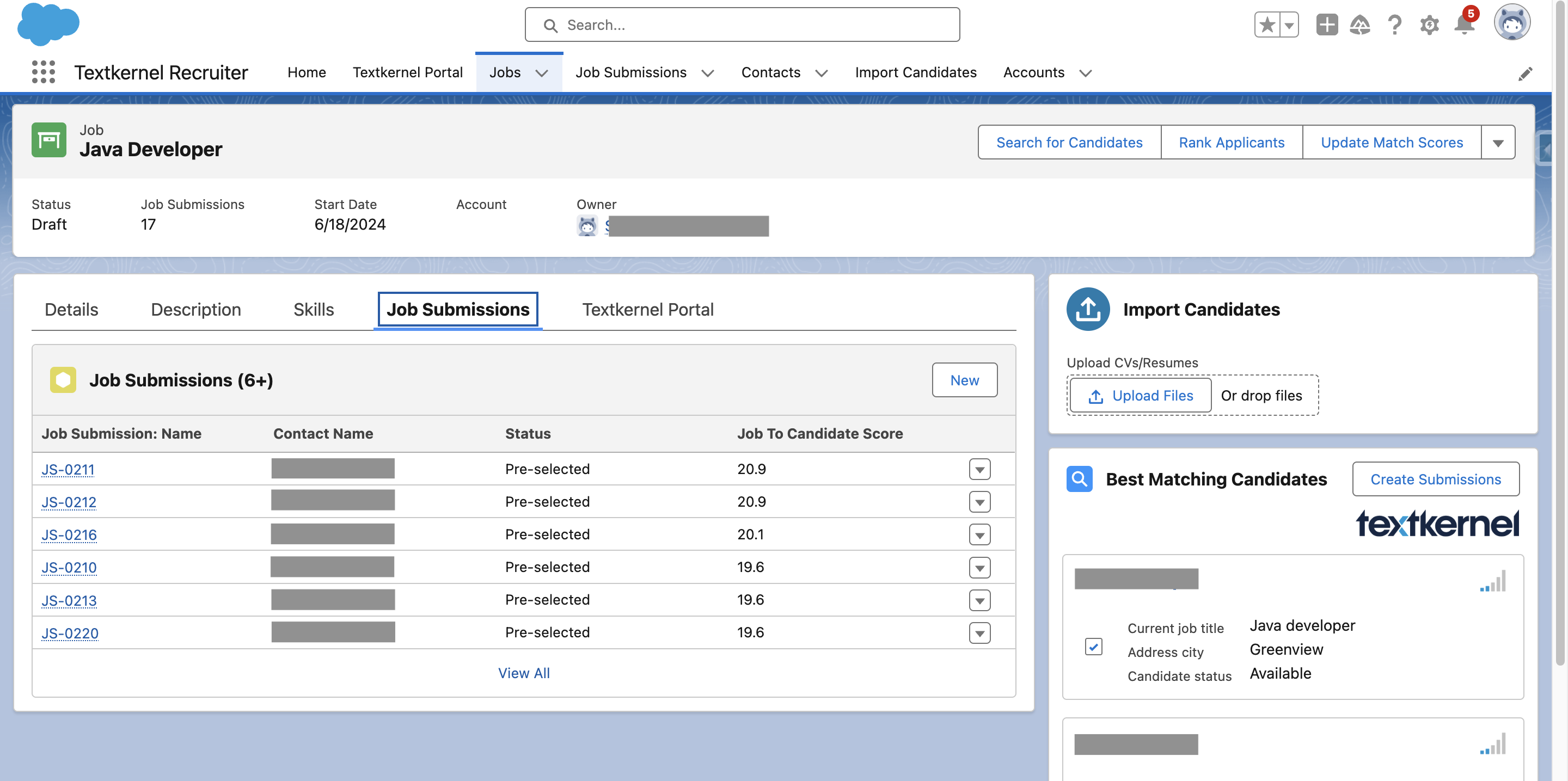Open job submission JS-0216 link
1568x781 pixels.
tap(69, 534)
